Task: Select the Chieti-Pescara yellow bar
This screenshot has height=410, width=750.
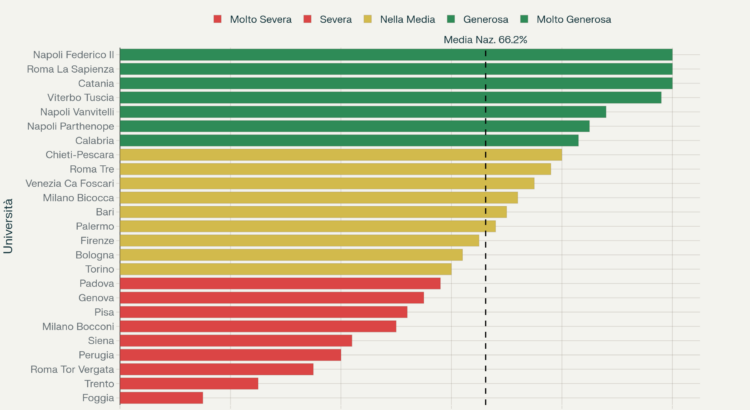Action: [340, 155]
